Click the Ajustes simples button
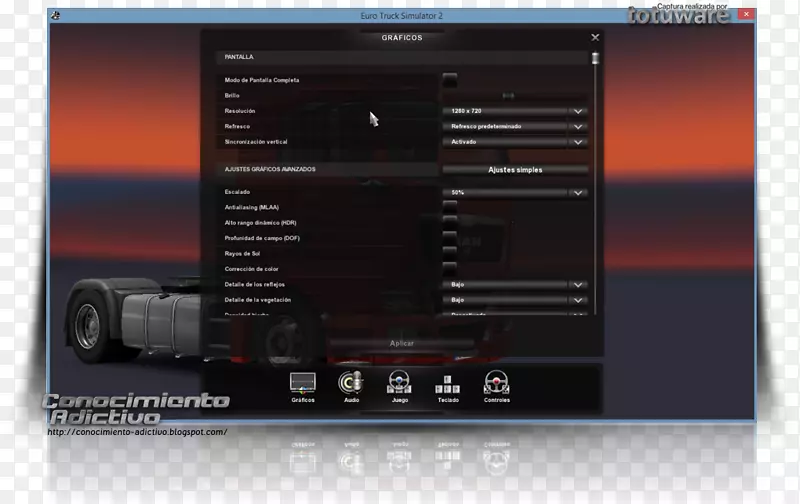800x504 pixels. coord(514,170)
